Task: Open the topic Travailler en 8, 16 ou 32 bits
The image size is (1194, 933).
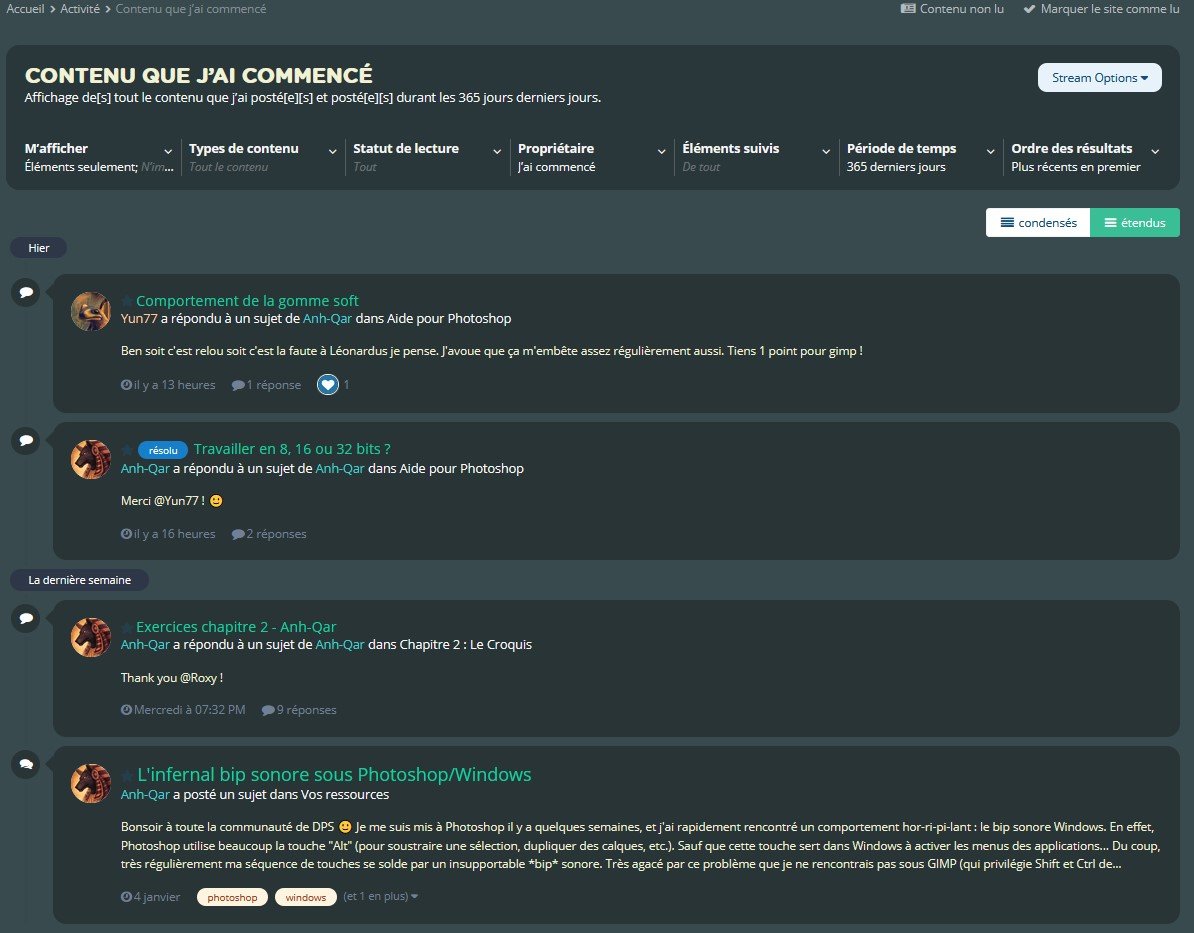Action: click(291, 449)
